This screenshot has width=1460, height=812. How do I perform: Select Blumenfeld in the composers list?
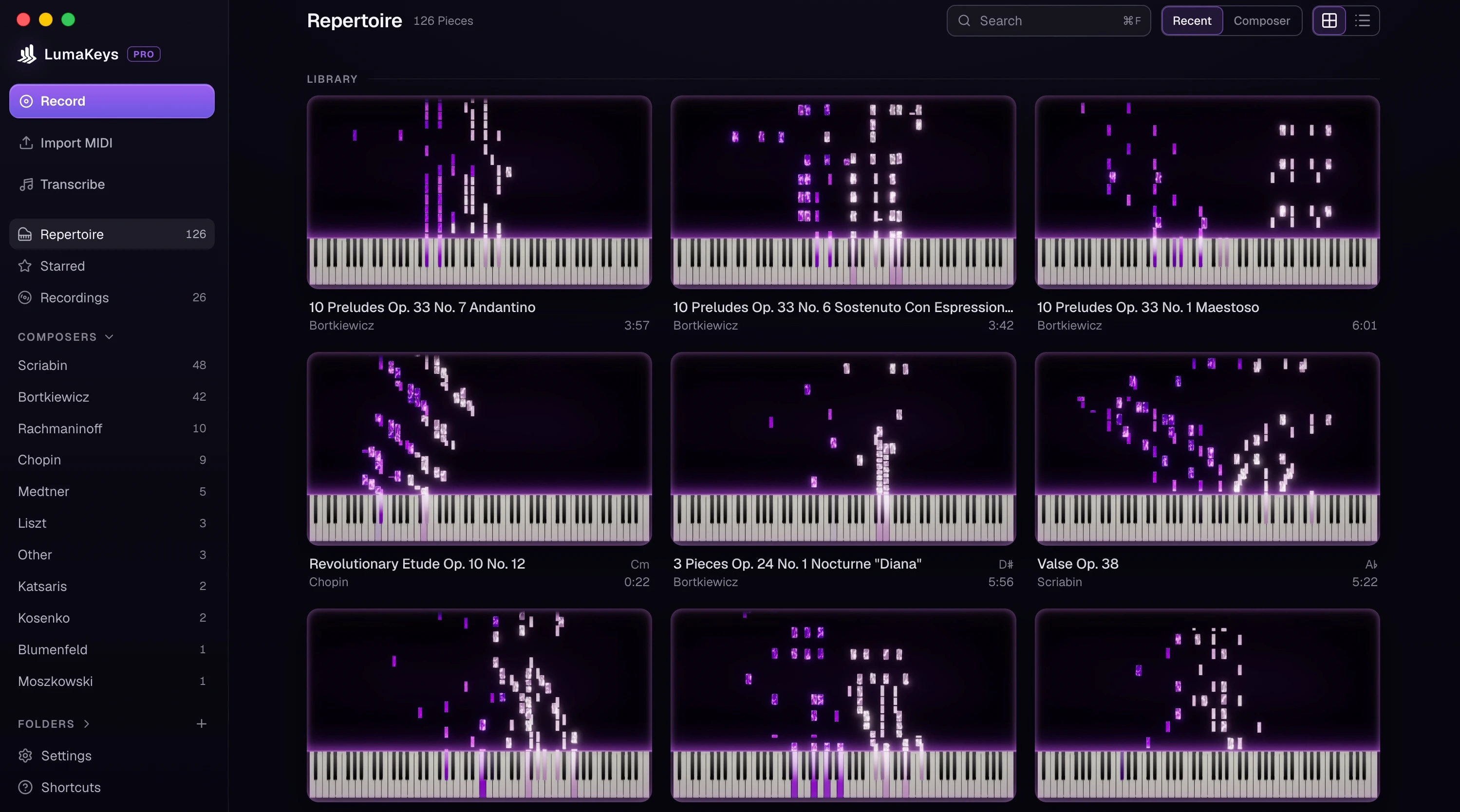pyautogui.click(x=112, y=649)
